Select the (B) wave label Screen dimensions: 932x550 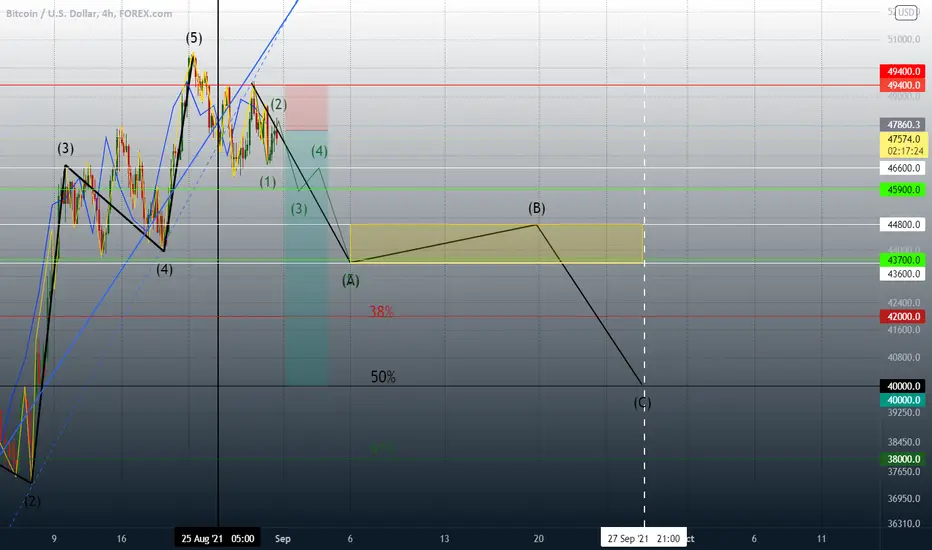coord(537,208)
